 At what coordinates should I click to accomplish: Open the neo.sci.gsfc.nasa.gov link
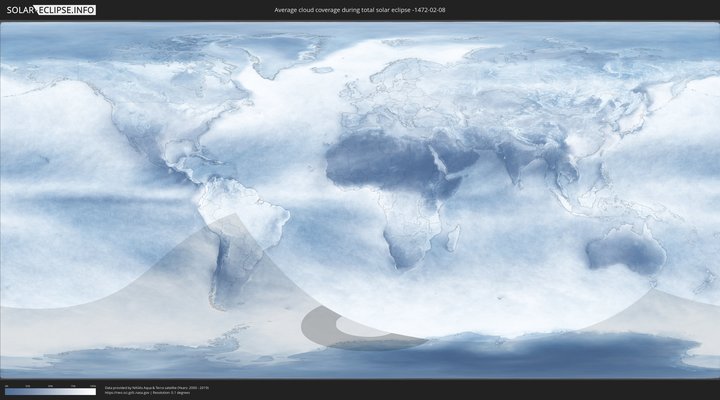pos(128,392)
